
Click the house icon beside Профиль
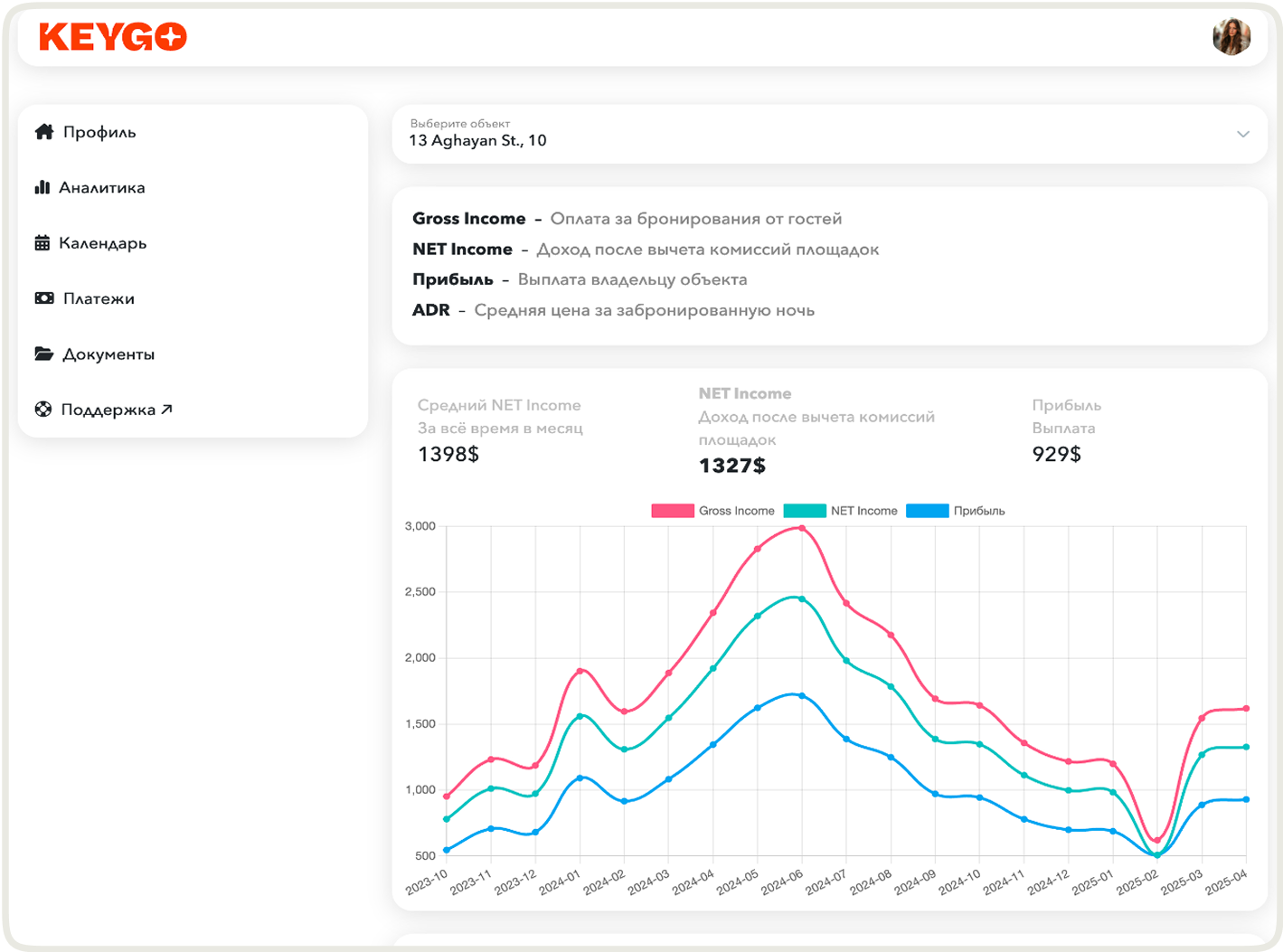pos(44,132)
